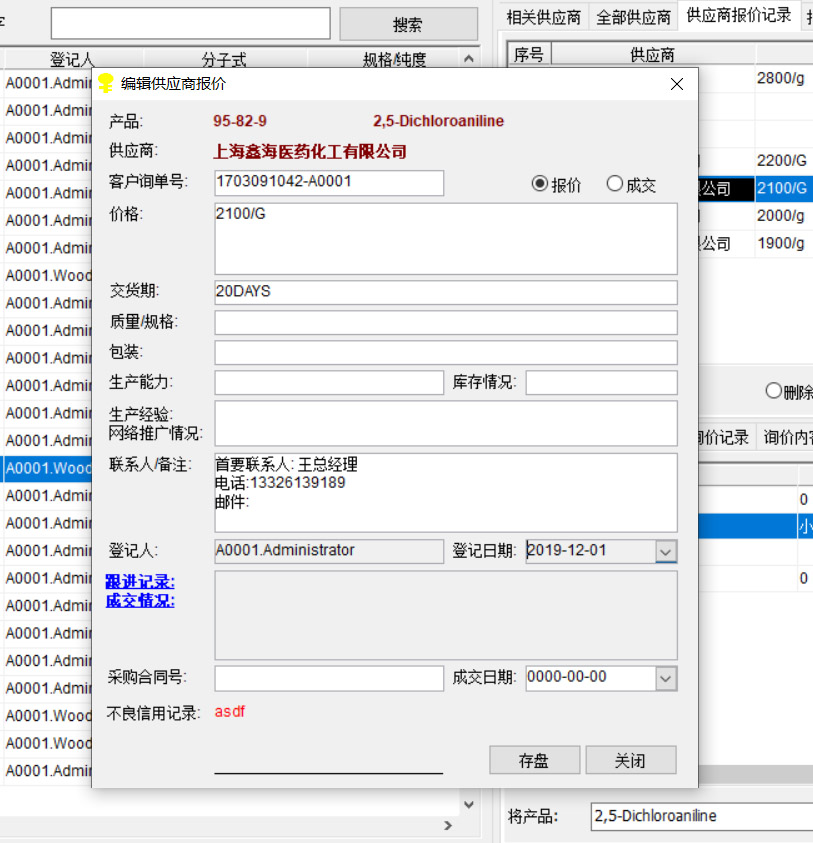Switch to the 相关供应商 tab
This screenshot has height=843, width=813.
click(543, 17)
